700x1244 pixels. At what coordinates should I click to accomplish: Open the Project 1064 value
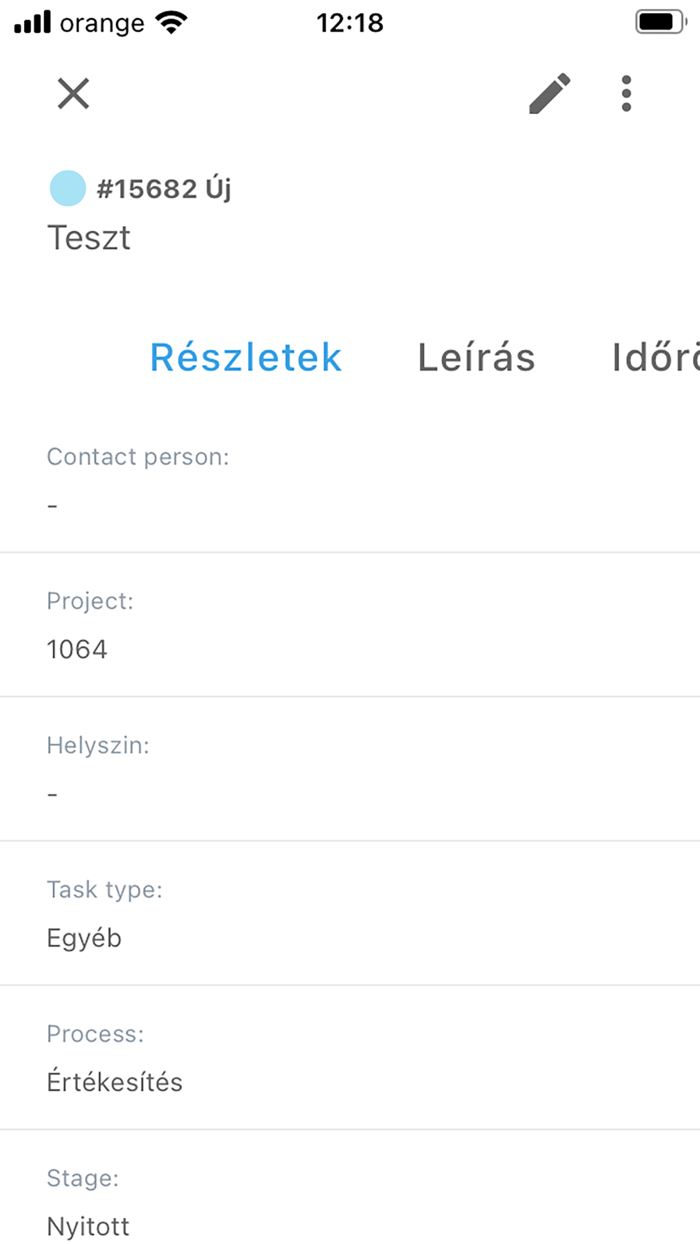(77, 649)
